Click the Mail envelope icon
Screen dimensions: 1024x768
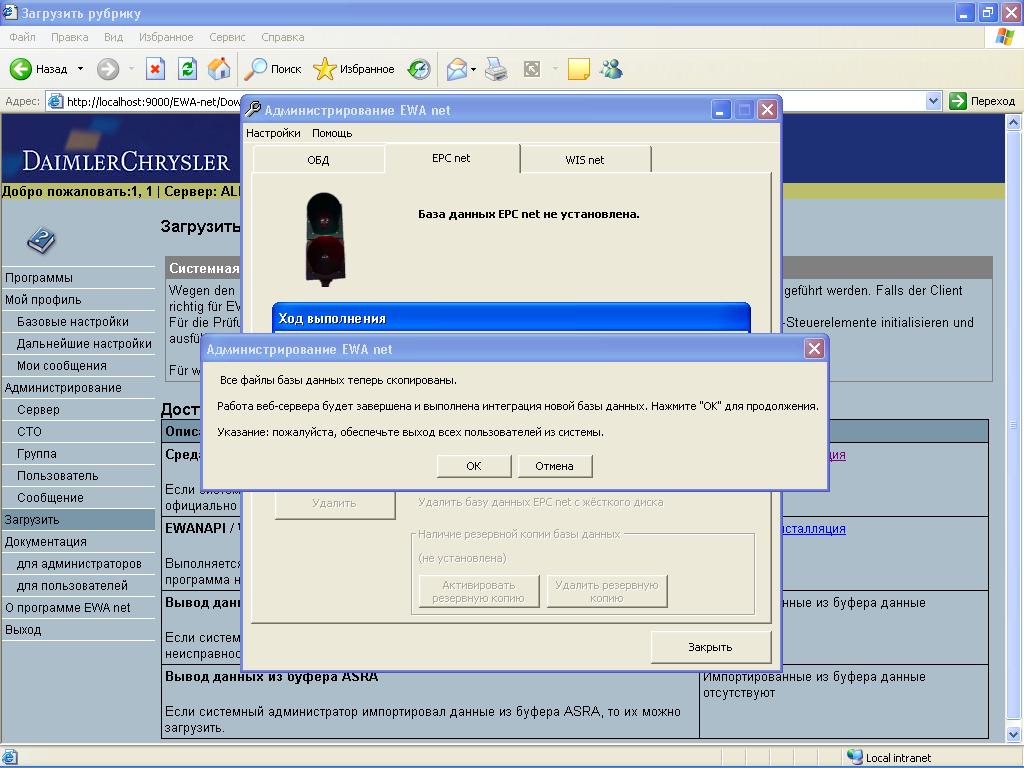456,69
